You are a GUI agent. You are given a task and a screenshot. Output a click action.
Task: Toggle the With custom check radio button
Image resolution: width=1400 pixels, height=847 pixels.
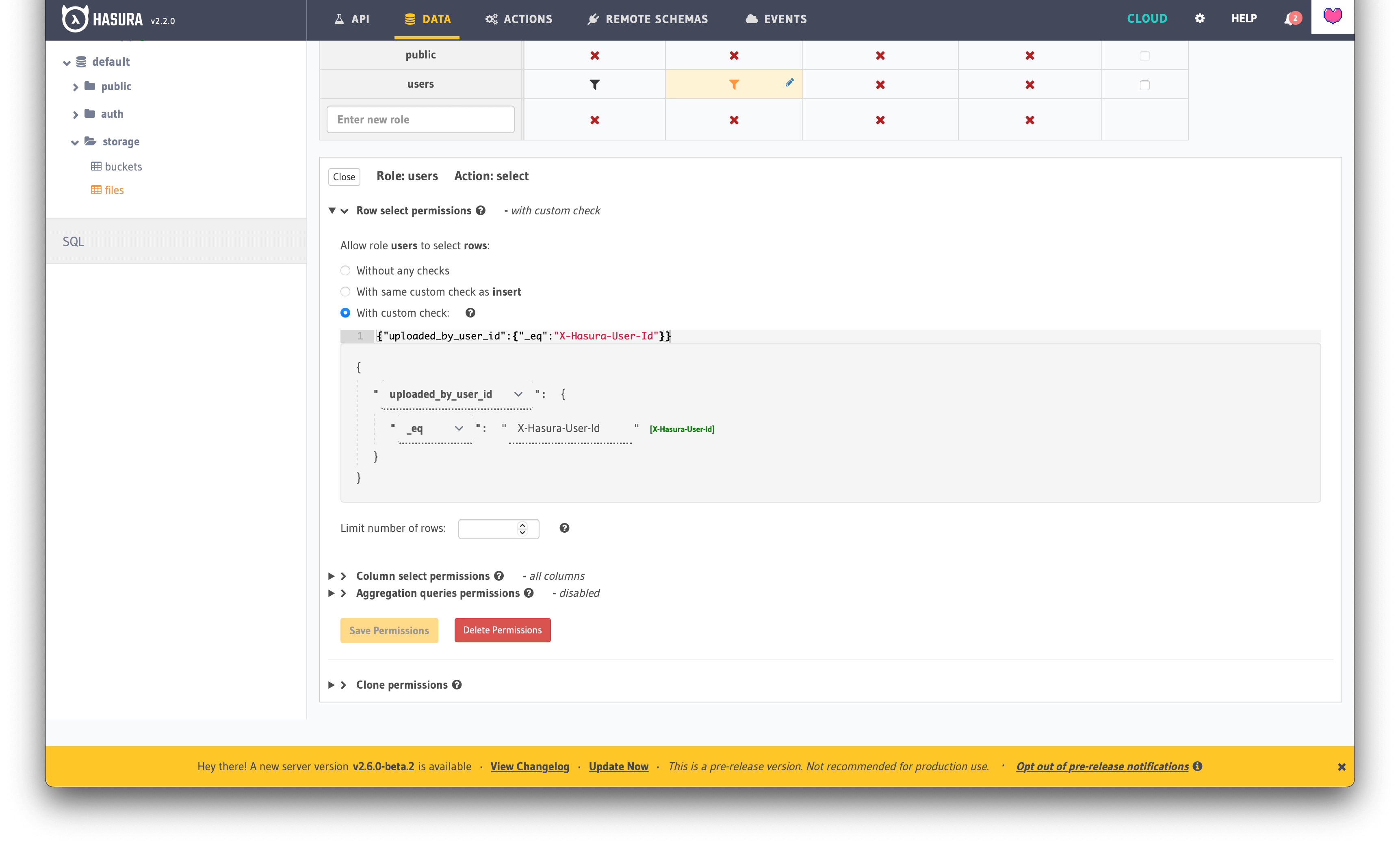tap(344, 313)
